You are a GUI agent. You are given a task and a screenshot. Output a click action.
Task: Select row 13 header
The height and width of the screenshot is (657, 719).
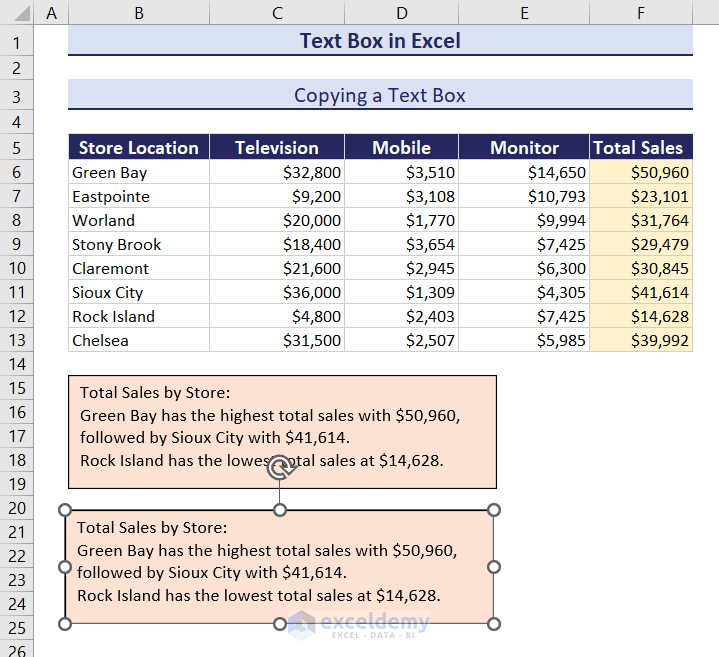[17, 340]
